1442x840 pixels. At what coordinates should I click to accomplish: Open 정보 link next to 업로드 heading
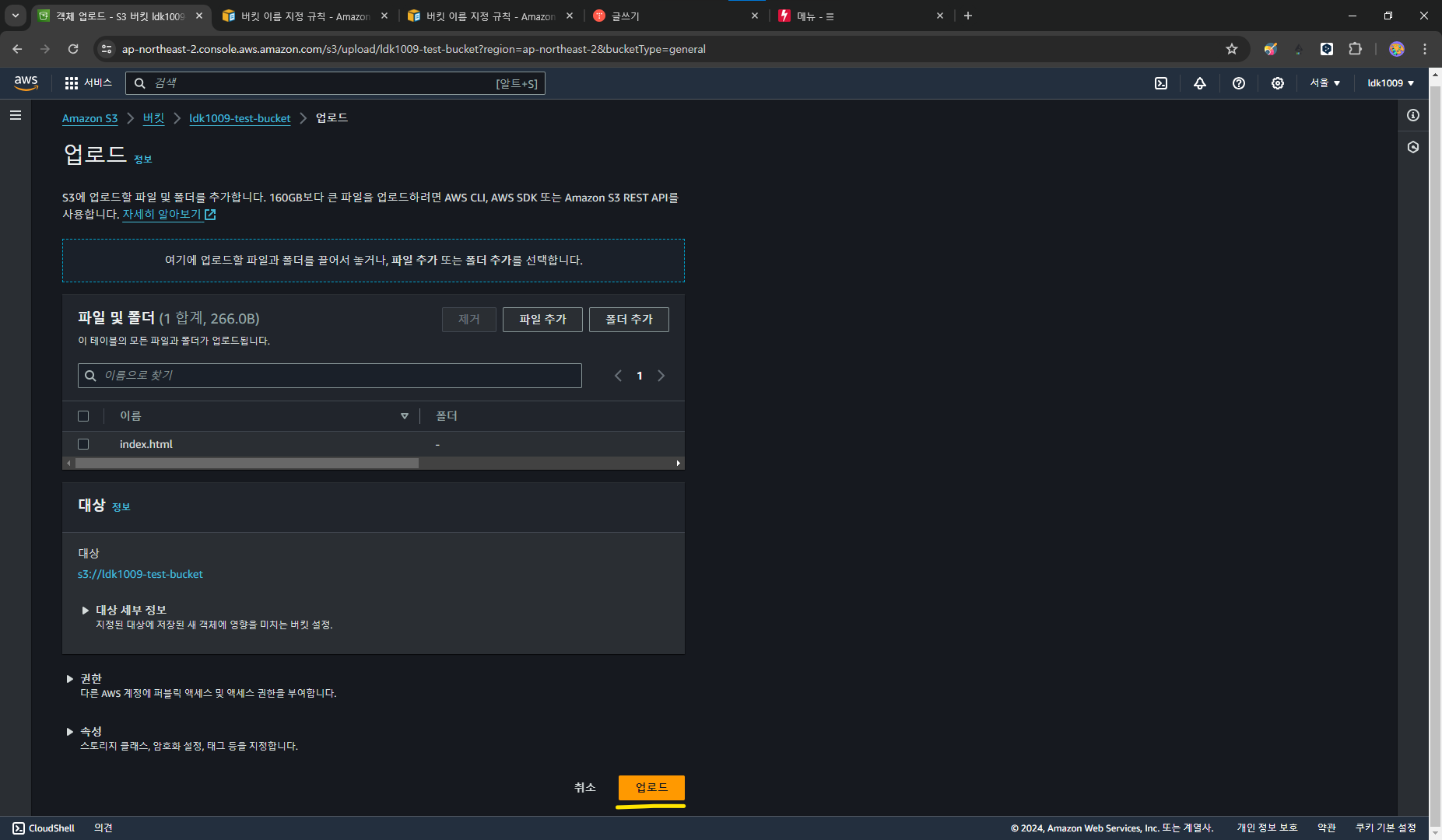click(x=142, y=159)
